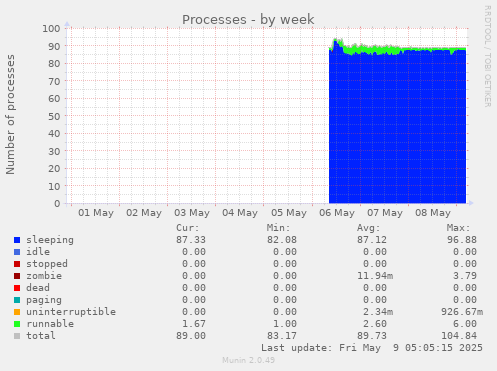Click total average value 89.73
Screen dimensions: 497x371
click(372, 336)
